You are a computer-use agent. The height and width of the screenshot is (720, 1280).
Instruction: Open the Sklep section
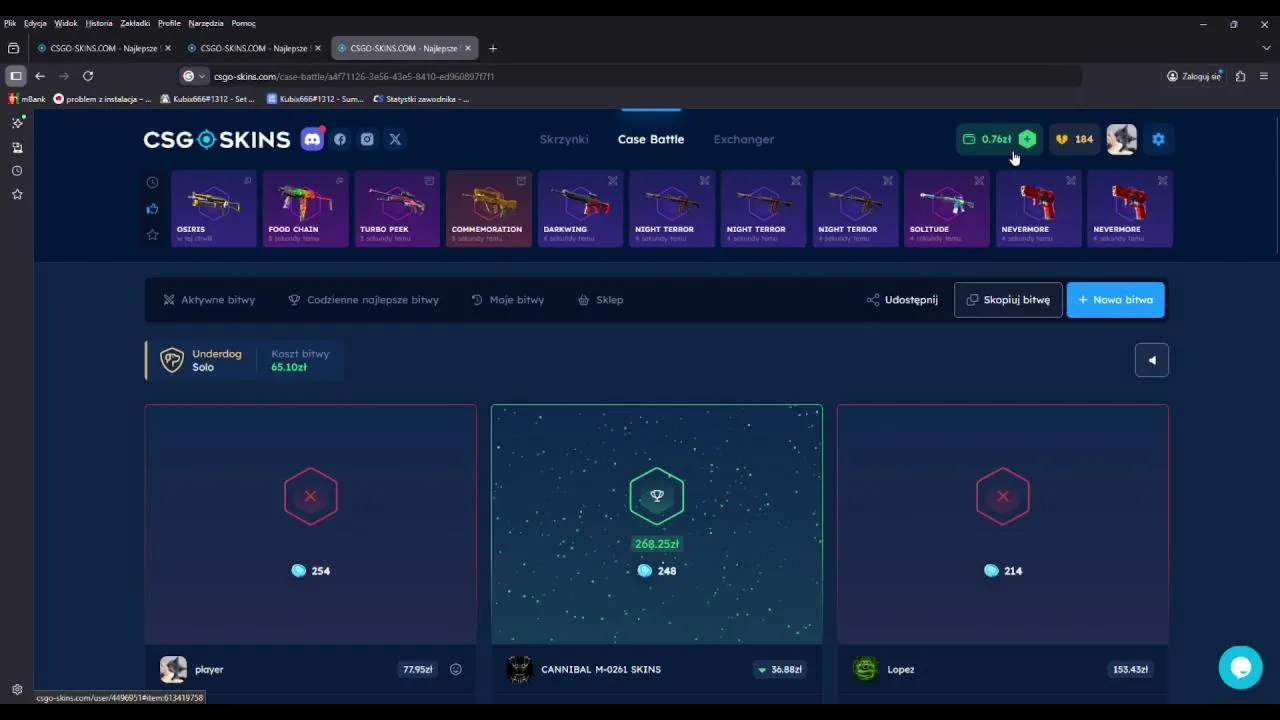click(x=600, y=300)
